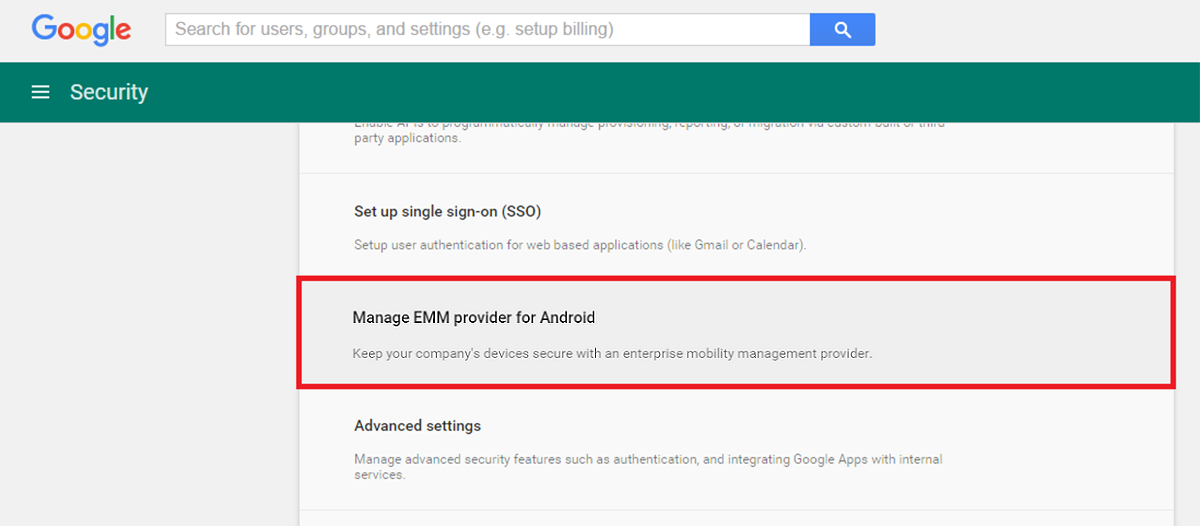Focus the users, groups, and settings search field
1200x526 pixels.
[x=487, y=29]
